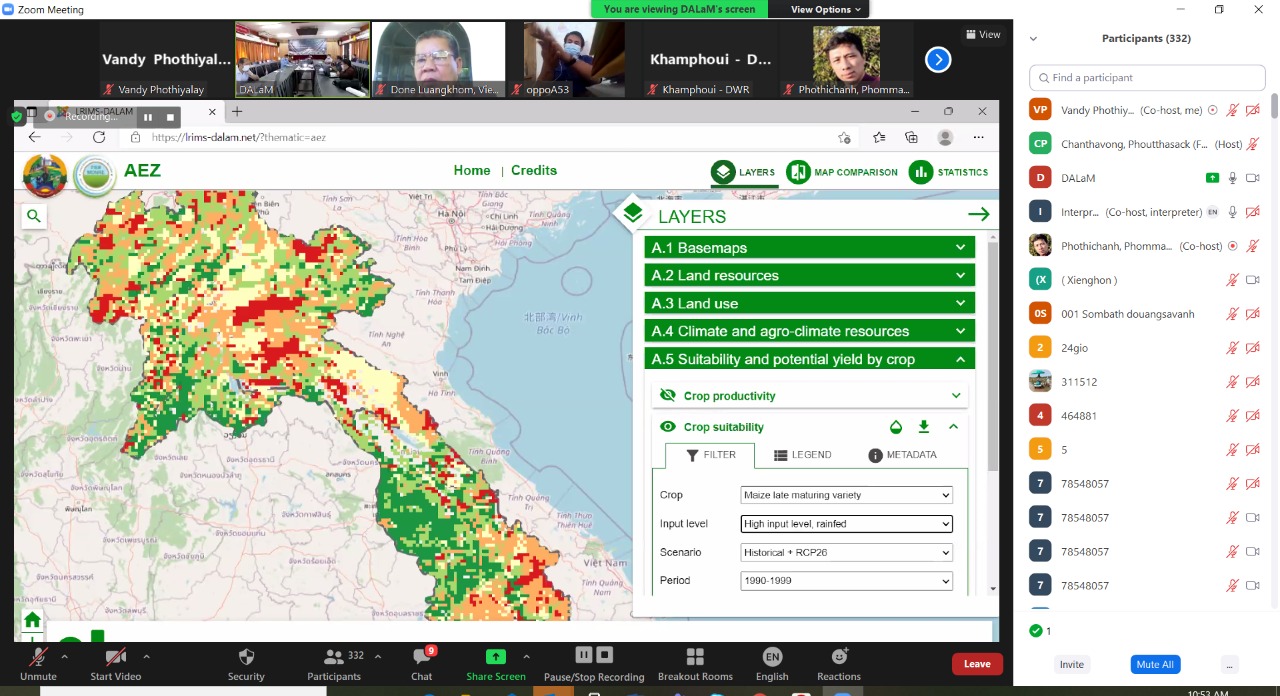This screenshot has height=696, width=1280.
Task: Go back in the shared browser
Action: (x=35, y=137)
